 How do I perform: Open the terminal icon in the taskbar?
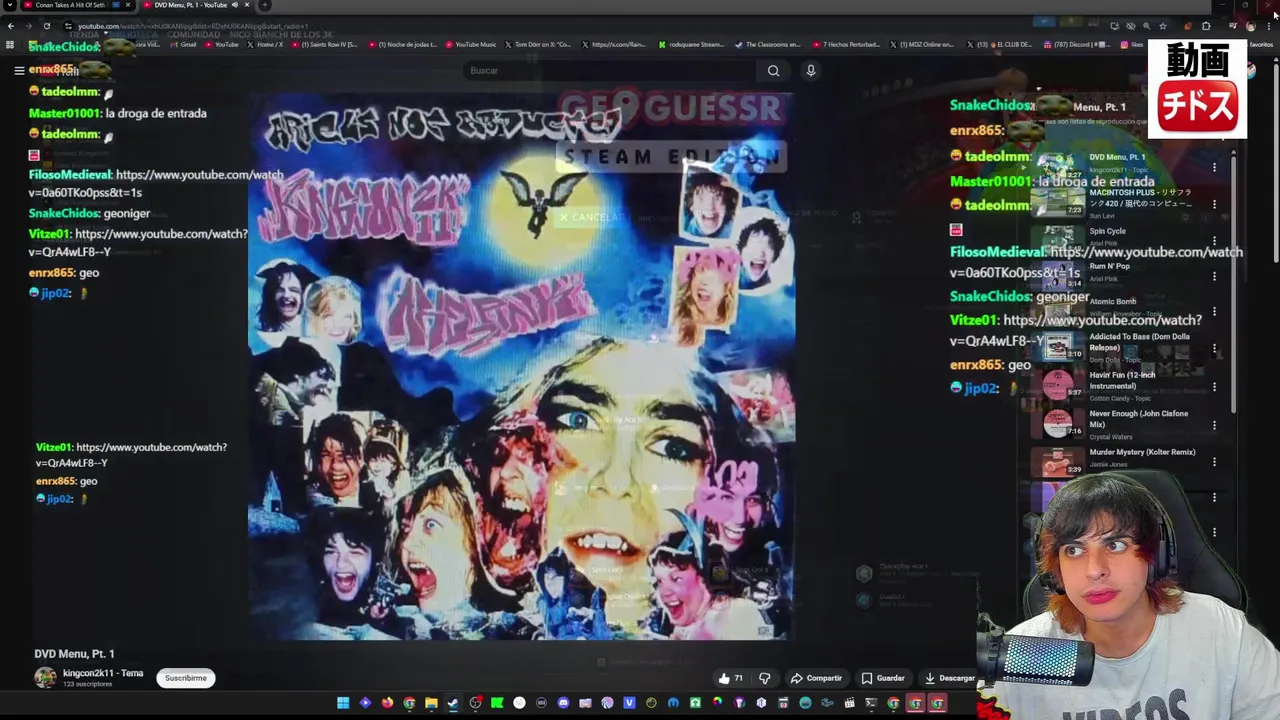[x=871, y=703]
